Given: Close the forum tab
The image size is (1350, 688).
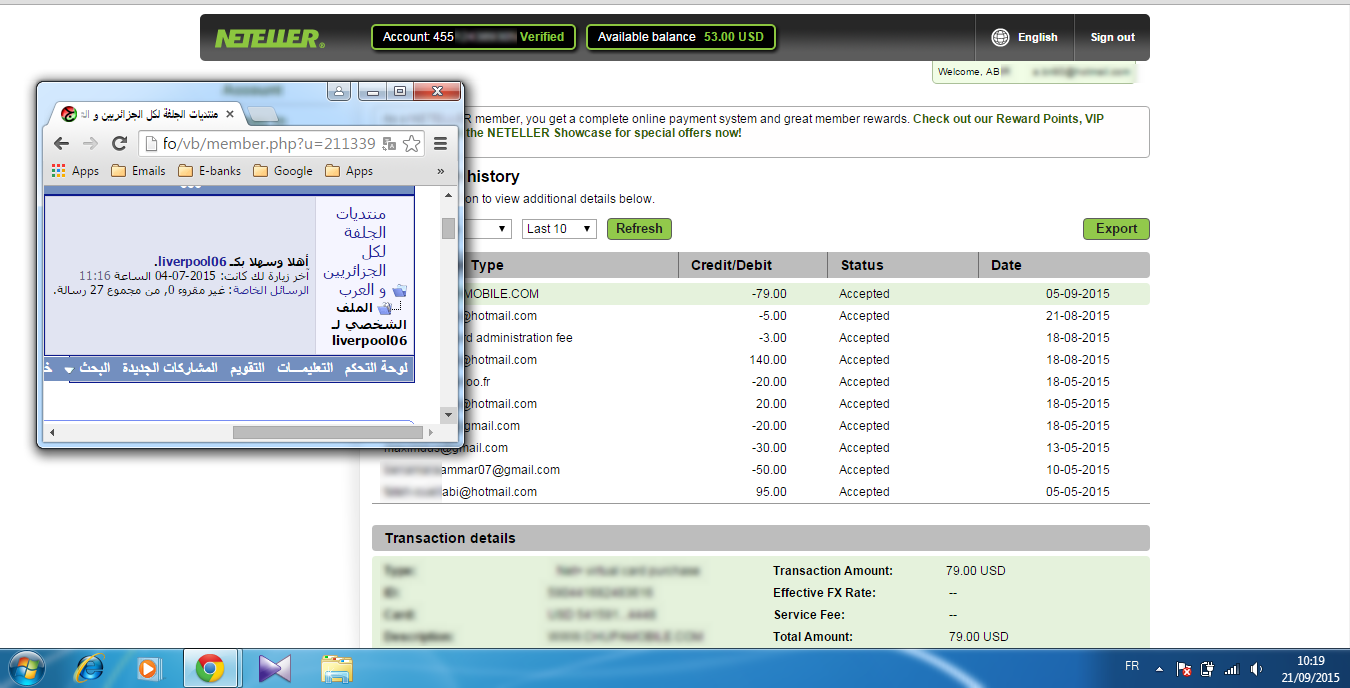Looking at the screenshot, I should (228, 114).
